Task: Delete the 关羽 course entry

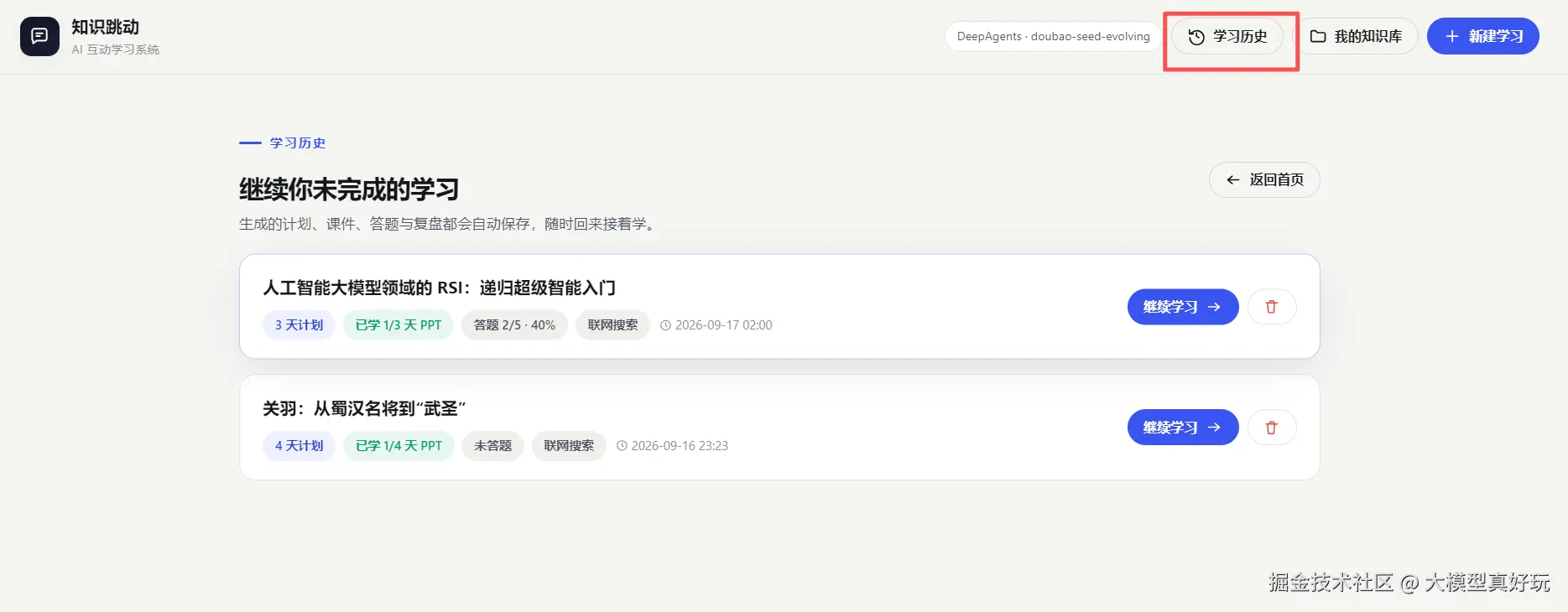Action: [1272, 428]
